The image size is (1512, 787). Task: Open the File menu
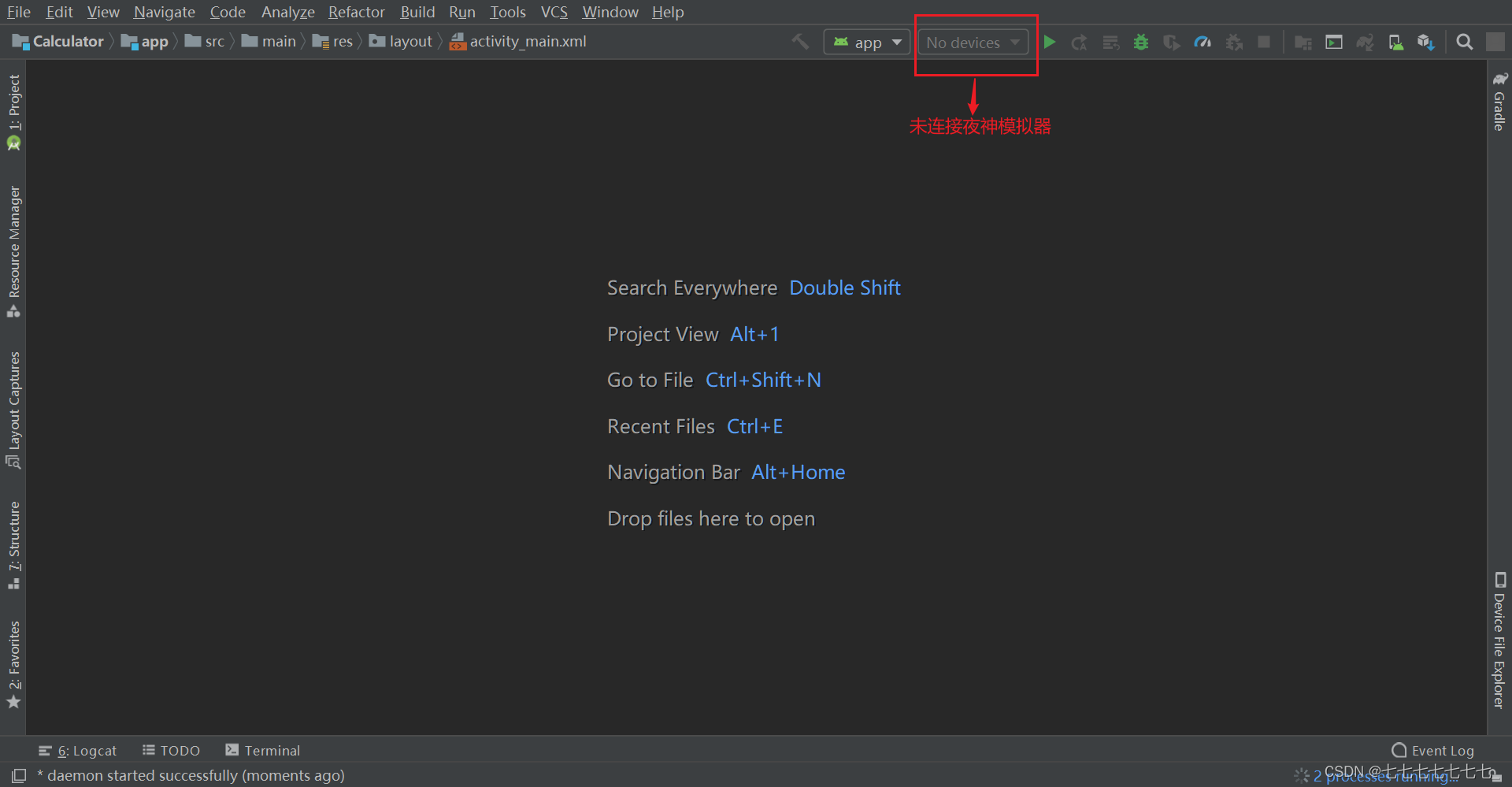point(18,12)
